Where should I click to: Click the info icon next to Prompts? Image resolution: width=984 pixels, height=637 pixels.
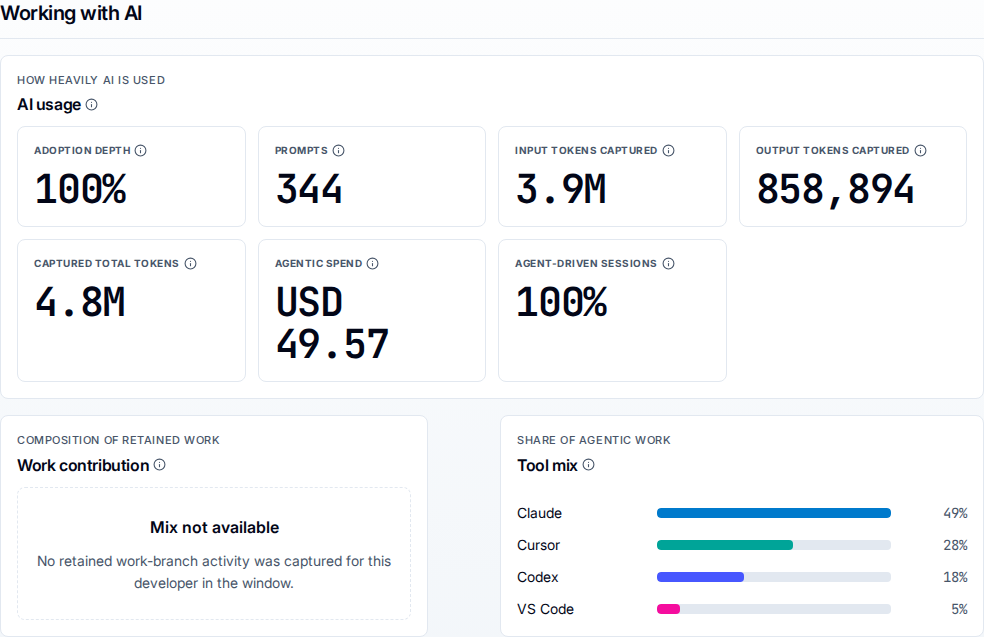point(338,151)
